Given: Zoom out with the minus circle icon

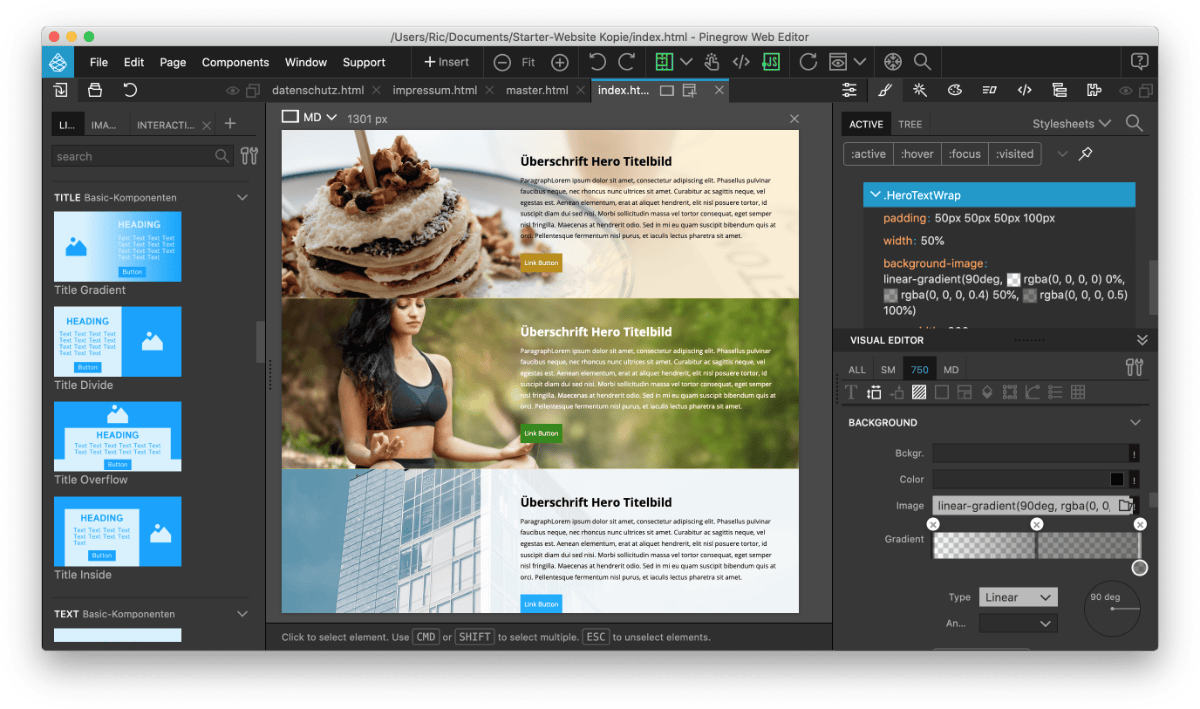Looking at the screenshot, I should pyautogui.click(x=502, y=62).
